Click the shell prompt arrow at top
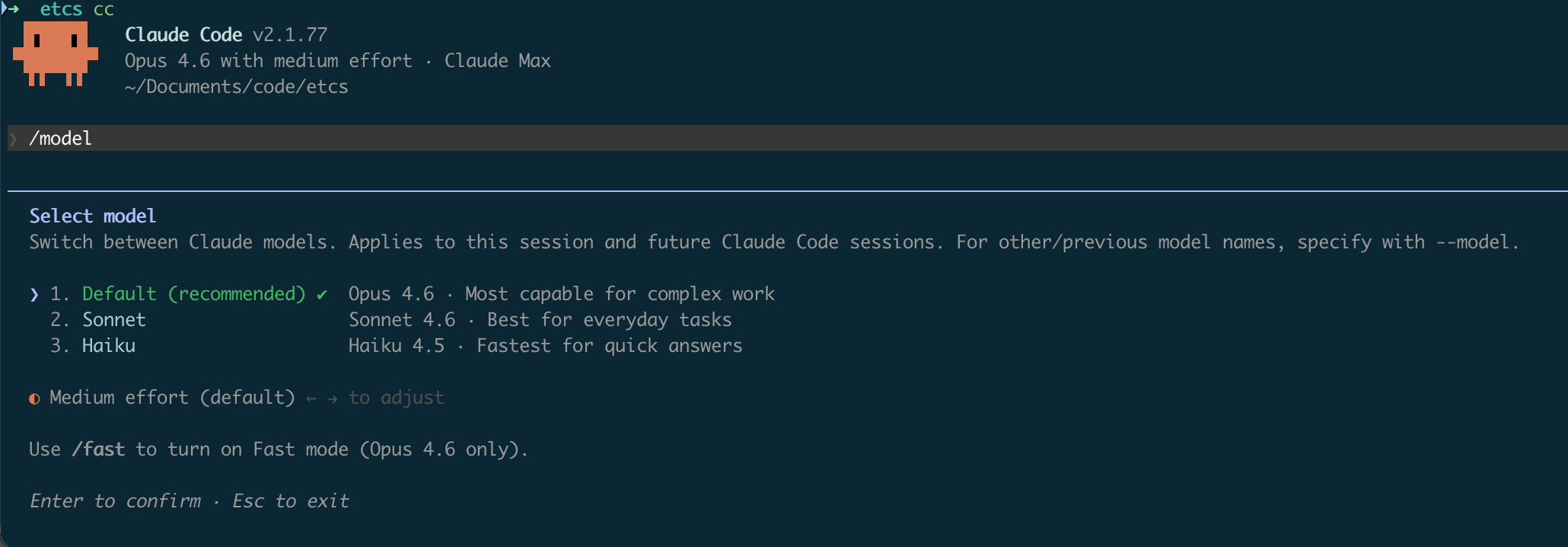Viewport: 1568px width, 547px height. [x=11, y=8]
